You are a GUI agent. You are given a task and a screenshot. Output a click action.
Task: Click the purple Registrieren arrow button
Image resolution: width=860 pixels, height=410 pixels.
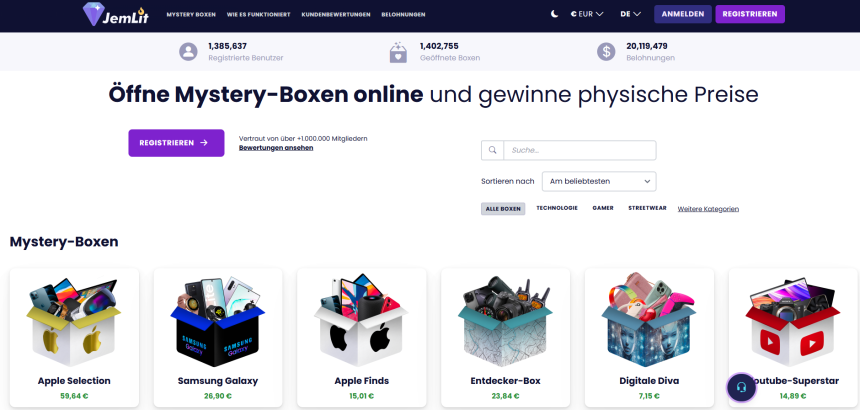click(176, 143)
